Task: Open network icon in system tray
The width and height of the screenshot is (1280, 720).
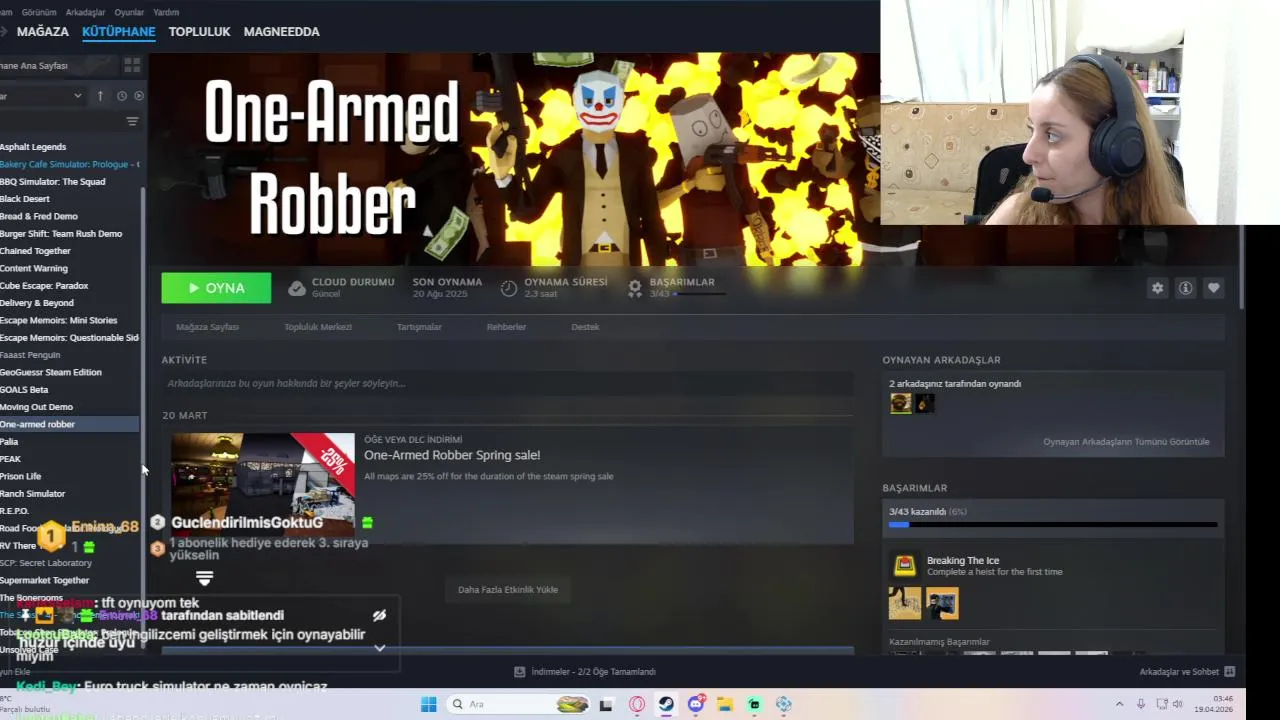Action: pyautogui.click(x=1160, y=704)
